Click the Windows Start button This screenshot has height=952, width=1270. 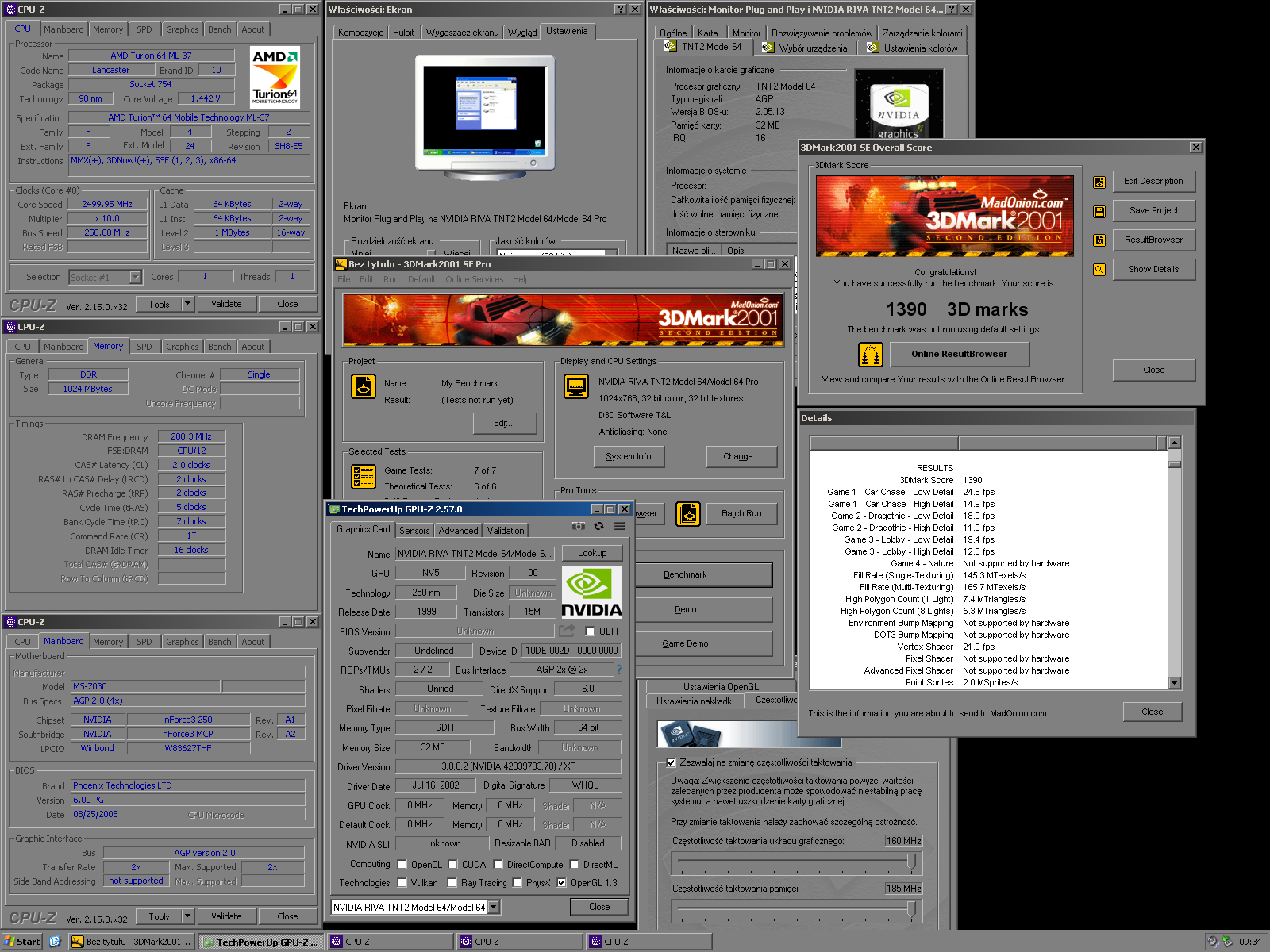point(21,942)
